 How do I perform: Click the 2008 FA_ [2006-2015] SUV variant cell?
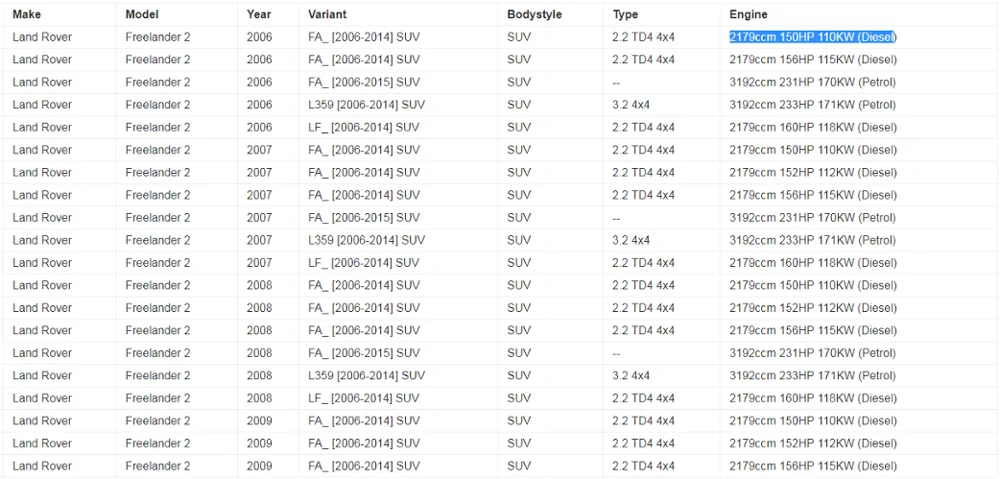pyautogui.click(x=363, y=353)
